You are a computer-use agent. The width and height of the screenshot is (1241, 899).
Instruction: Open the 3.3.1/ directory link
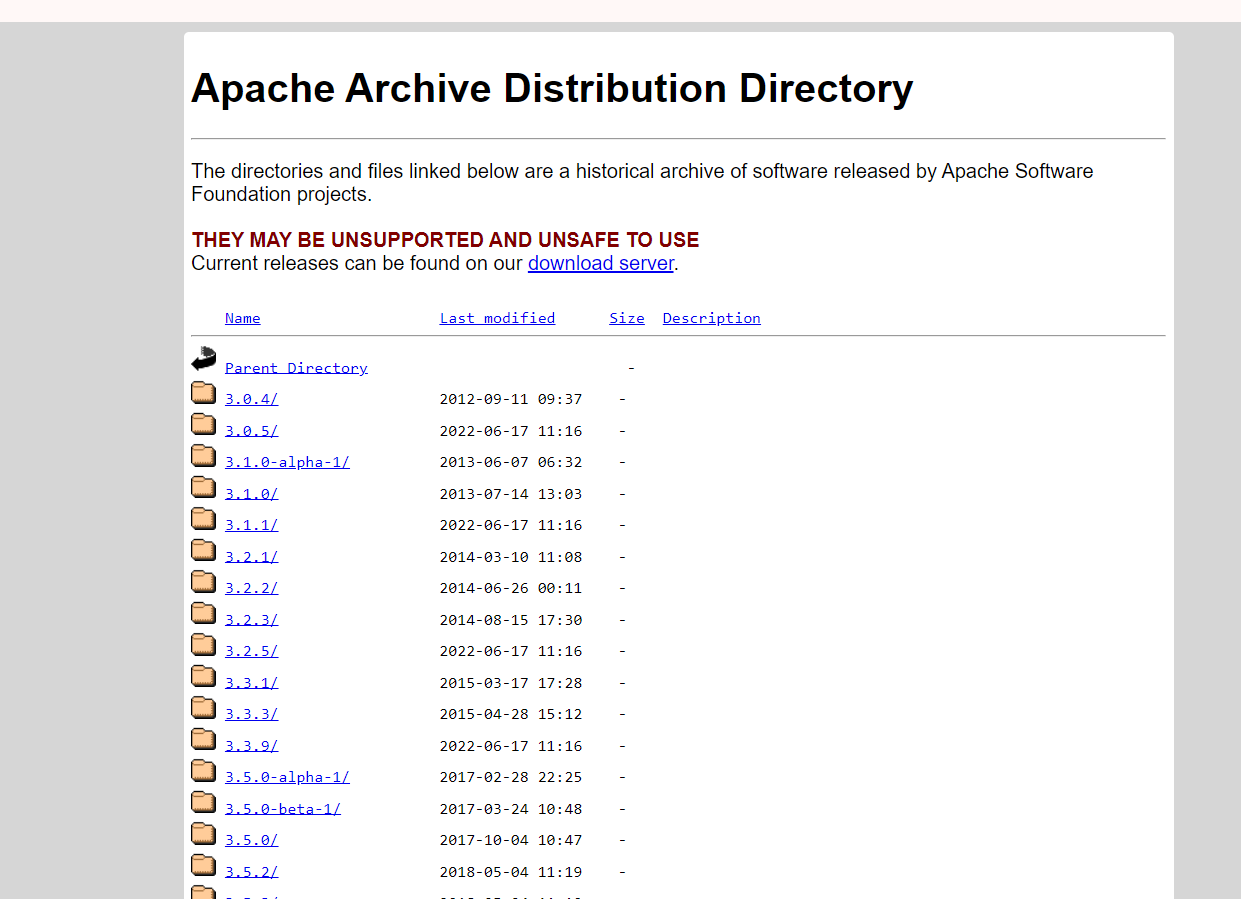point(251,683)
